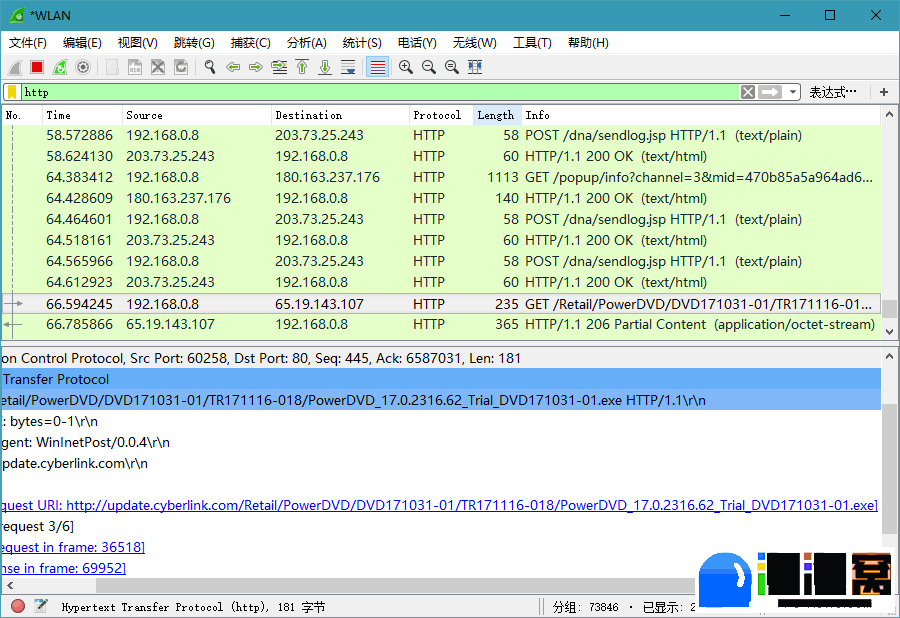
Task: Open the 文件(F) menu
Action: (28, 43)
